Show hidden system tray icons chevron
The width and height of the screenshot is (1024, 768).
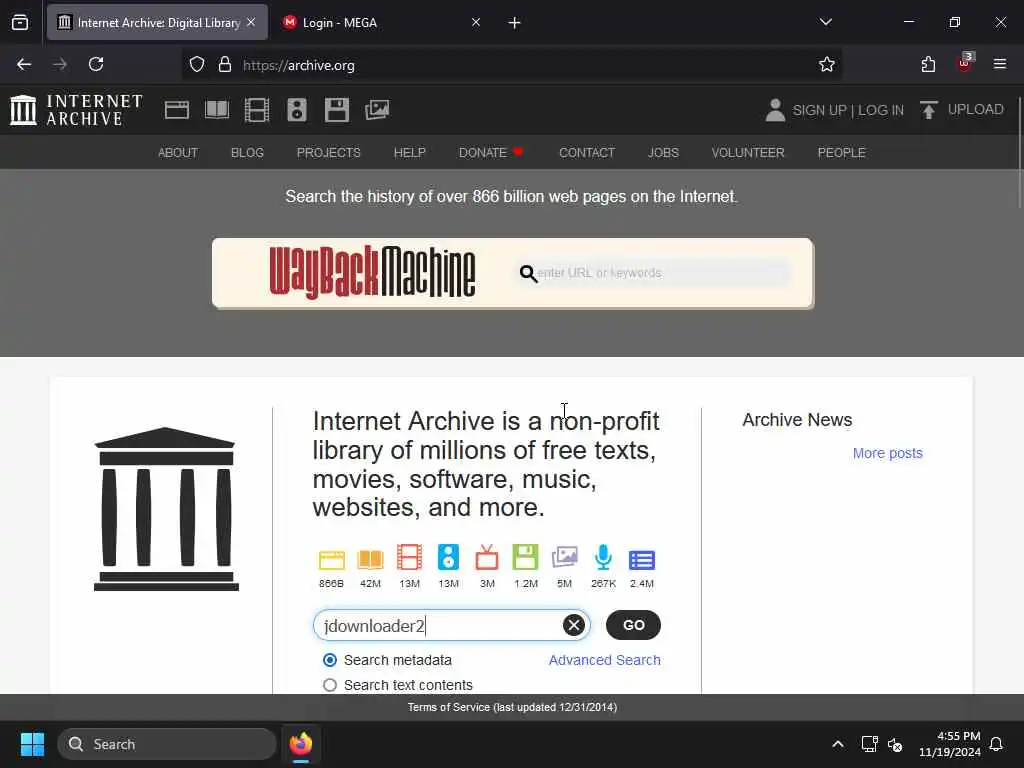[838, 744]
